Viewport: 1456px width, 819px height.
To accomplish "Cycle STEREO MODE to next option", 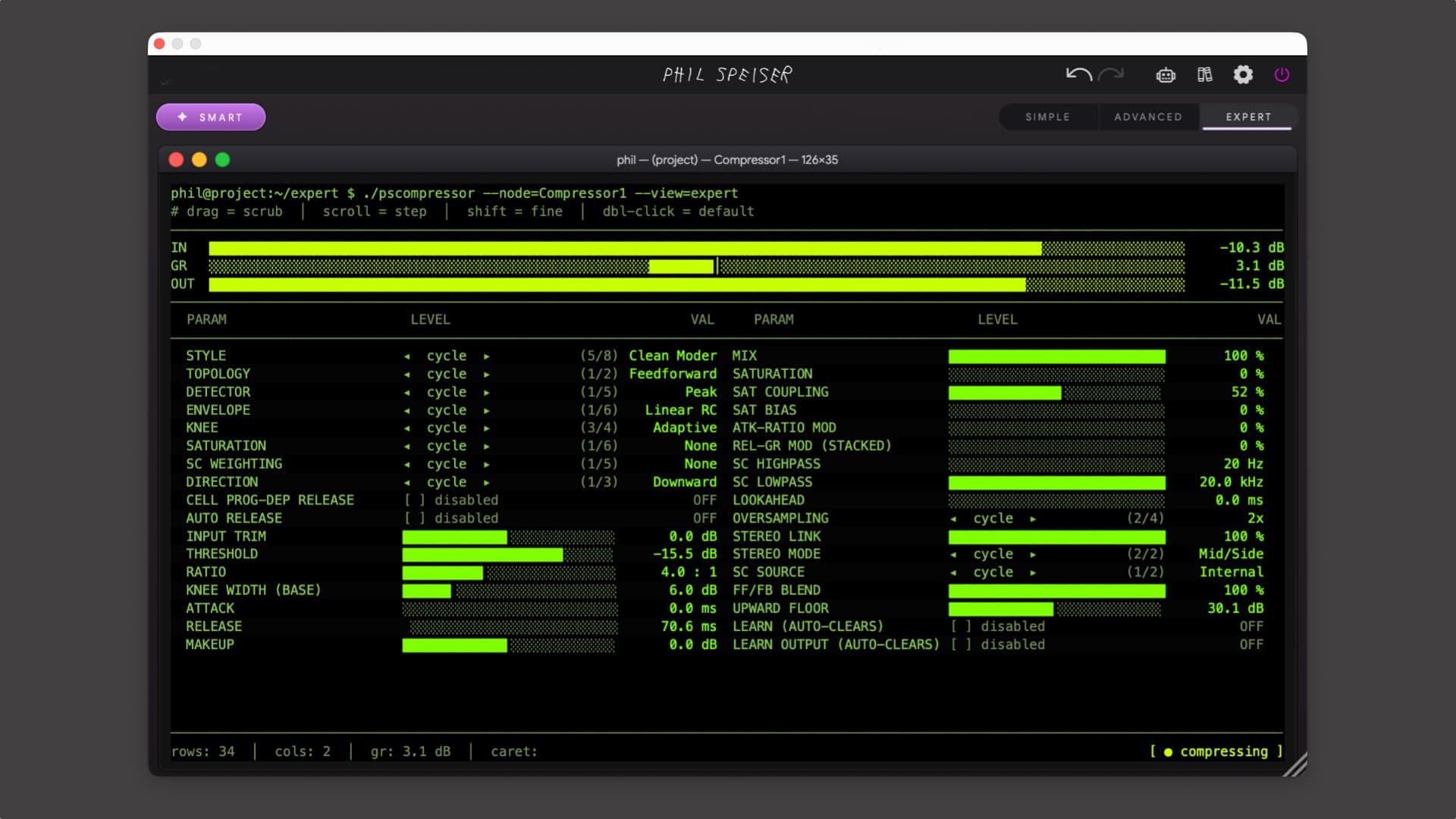I will (x=1033, y=554).
